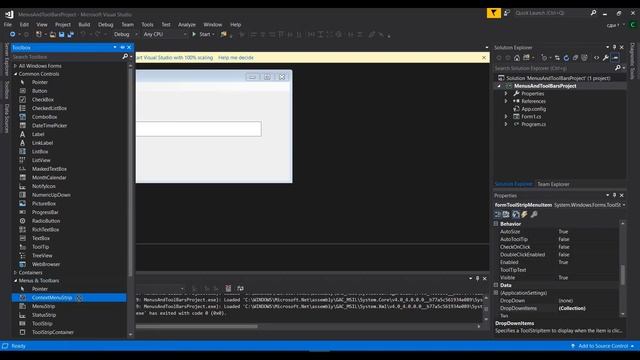640x360 pixels.
Task: Open the Tools menu
Action: click(147, 24)
